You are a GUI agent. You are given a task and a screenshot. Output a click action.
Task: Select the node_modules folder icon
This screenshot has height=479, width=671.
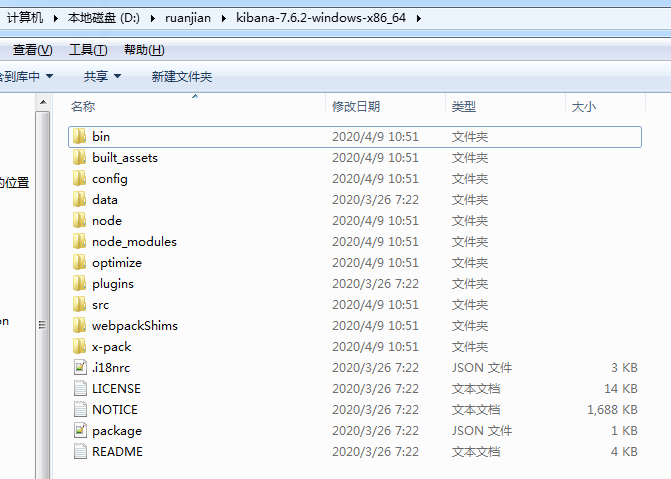tap(80, 241)
